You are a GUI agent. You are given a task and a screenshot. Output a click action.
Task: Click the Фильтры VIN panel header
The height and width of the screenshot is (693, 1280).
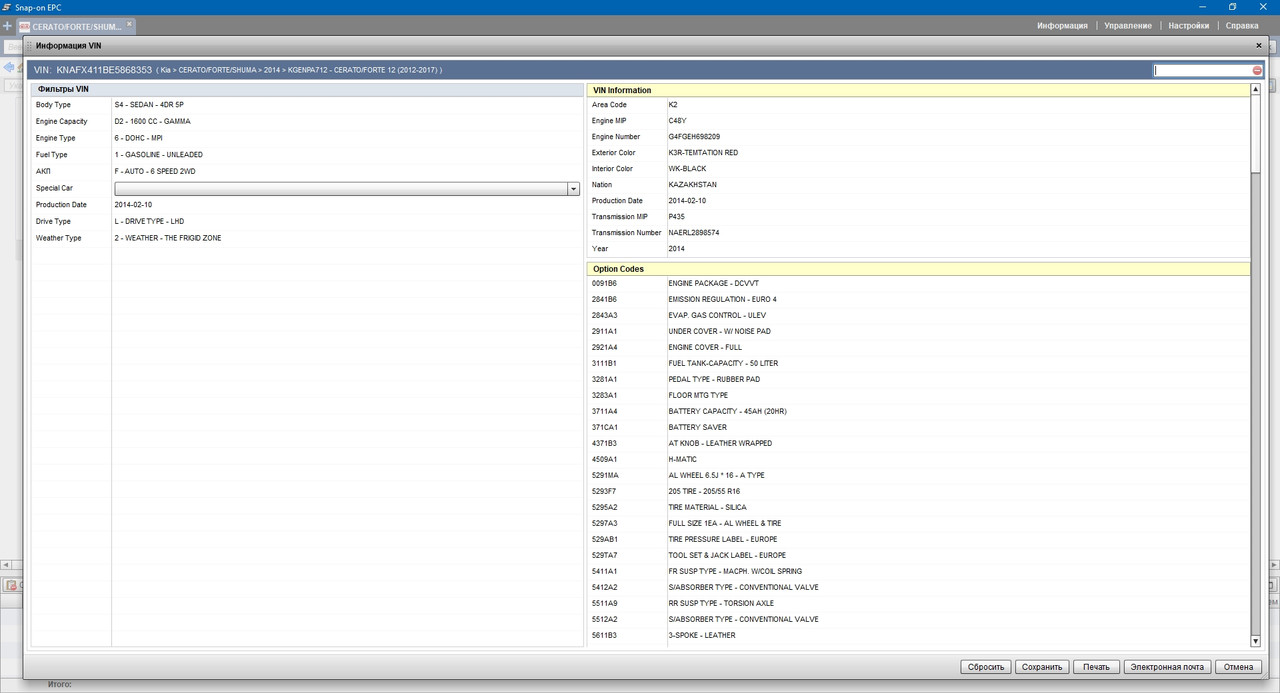pyautogui.click(x=306, y=90)
